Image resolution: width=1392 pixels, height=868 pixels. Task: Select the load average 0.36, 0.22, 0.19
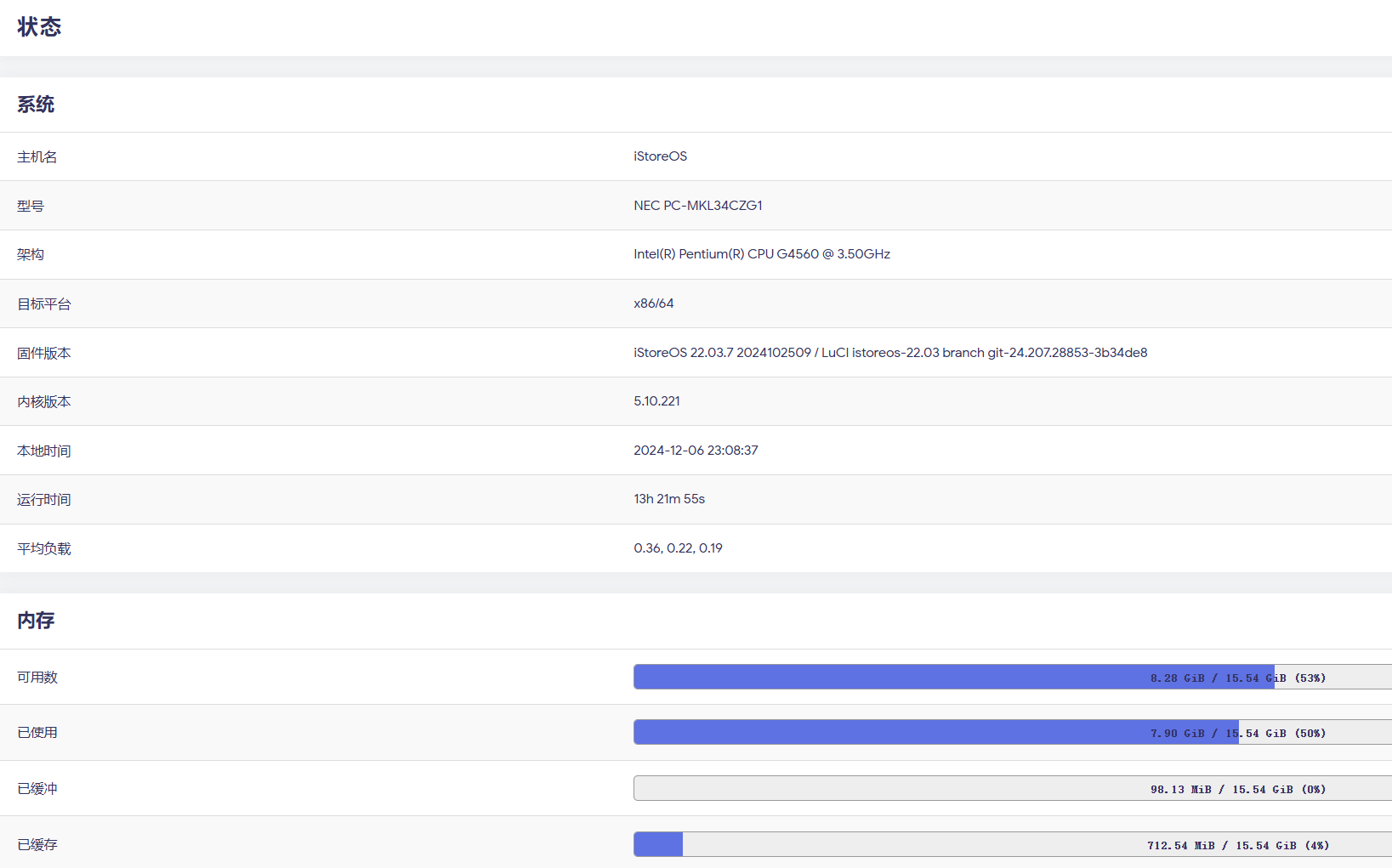point(678,548)
